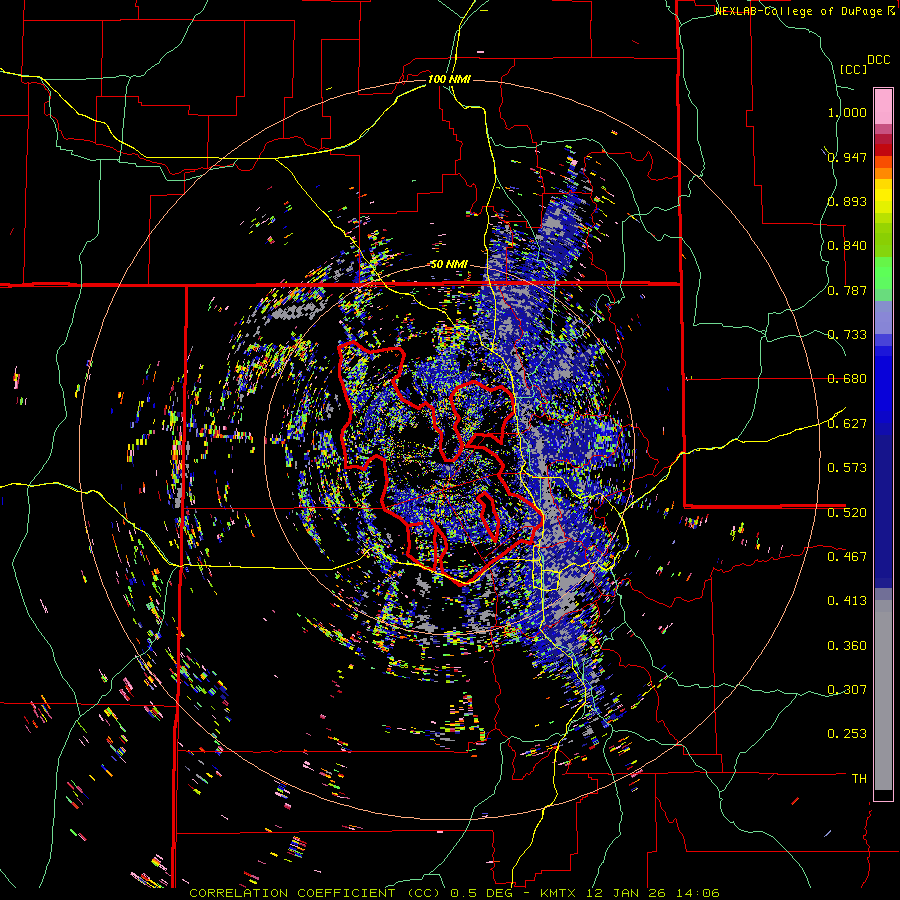Image resolution: width=900 pixels, height=900 pixels.
Task: Pick the black segment beside TH
Action: click(x=883, y=795)
